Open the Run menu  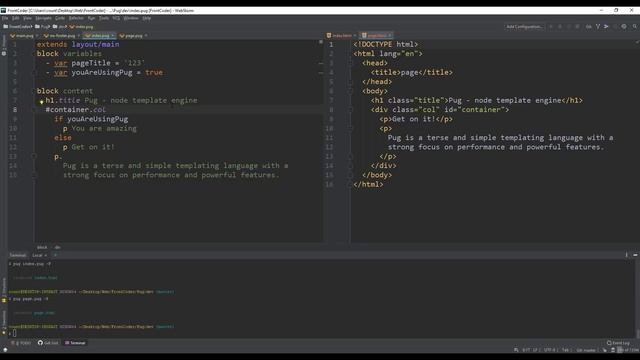point(91,18)
